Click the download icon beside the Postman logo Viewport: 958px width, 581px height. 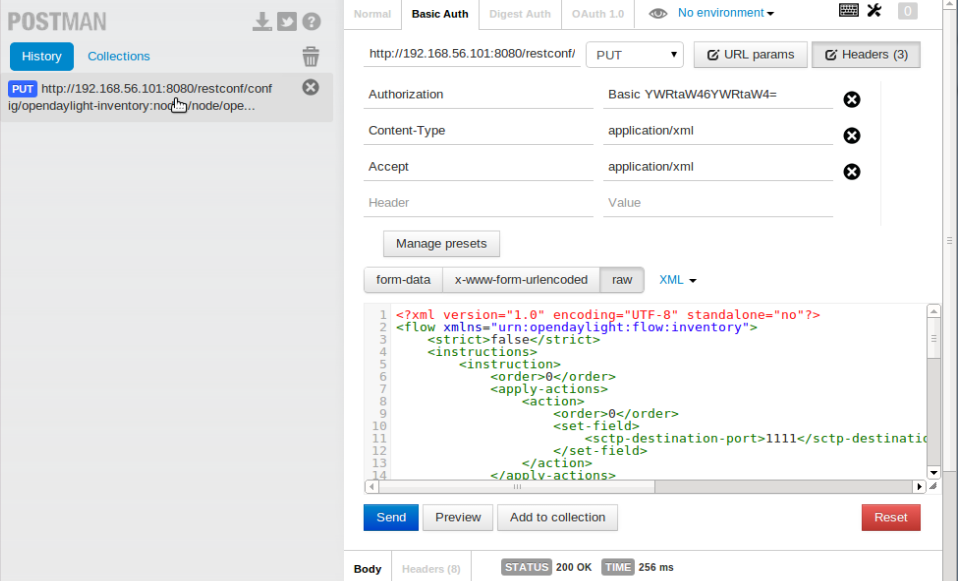click(x=262, y=21)
